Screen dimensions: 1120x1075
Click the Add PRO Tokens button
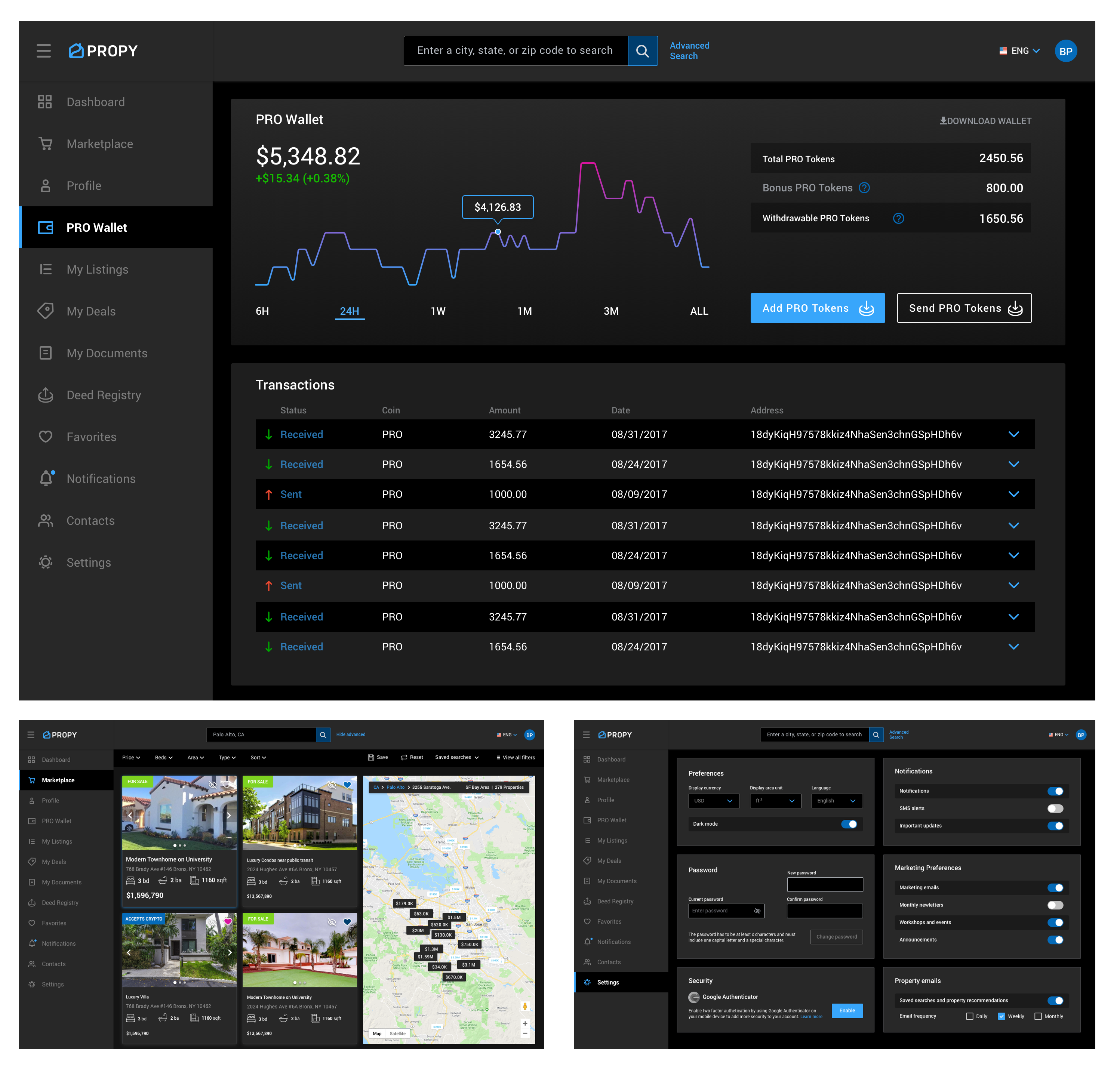(817, 308)
